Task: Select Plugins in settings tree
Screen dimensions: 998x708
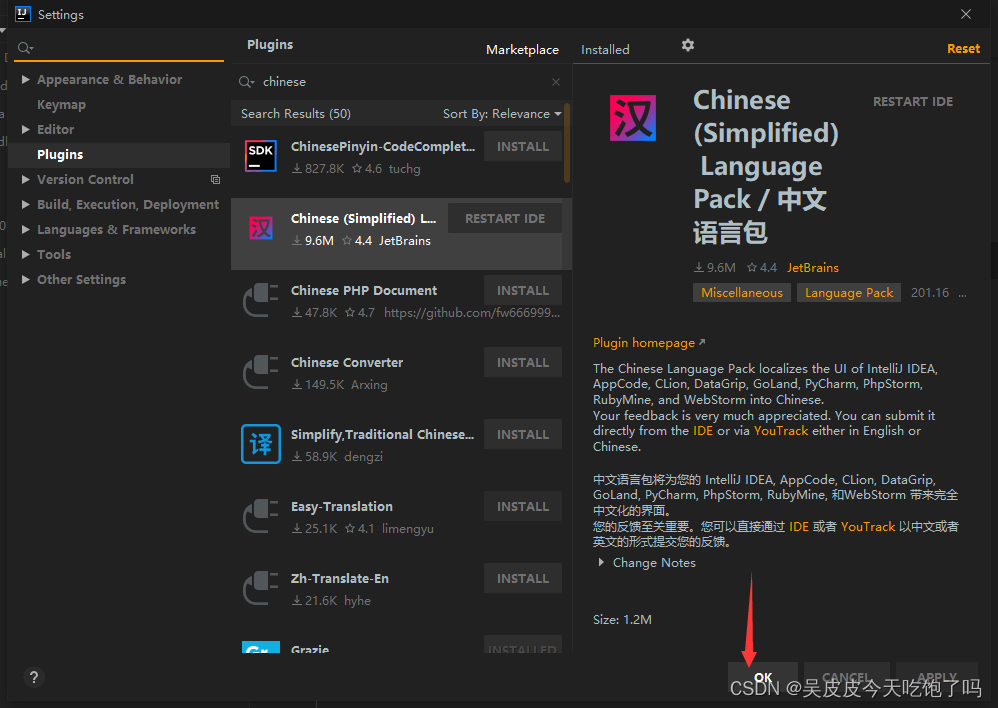Action: (x=60, y=155)
